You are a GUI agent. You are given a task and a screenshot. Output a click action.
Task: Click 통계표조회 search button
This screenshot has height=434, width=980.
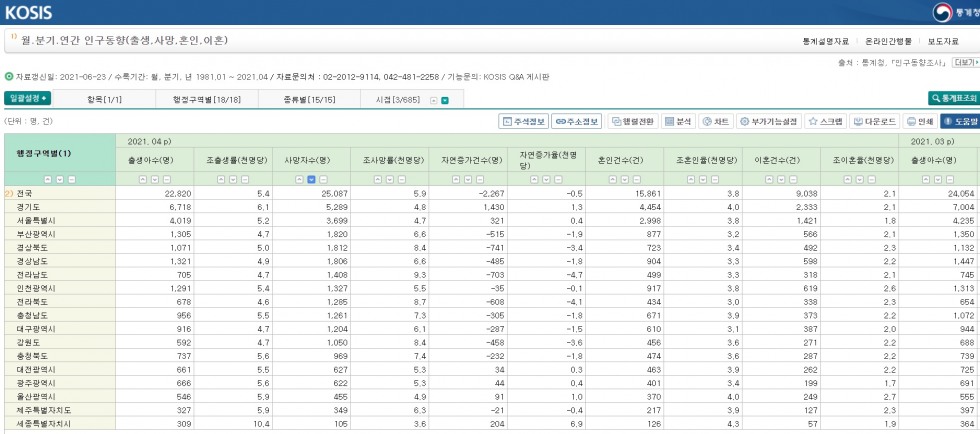954,98
